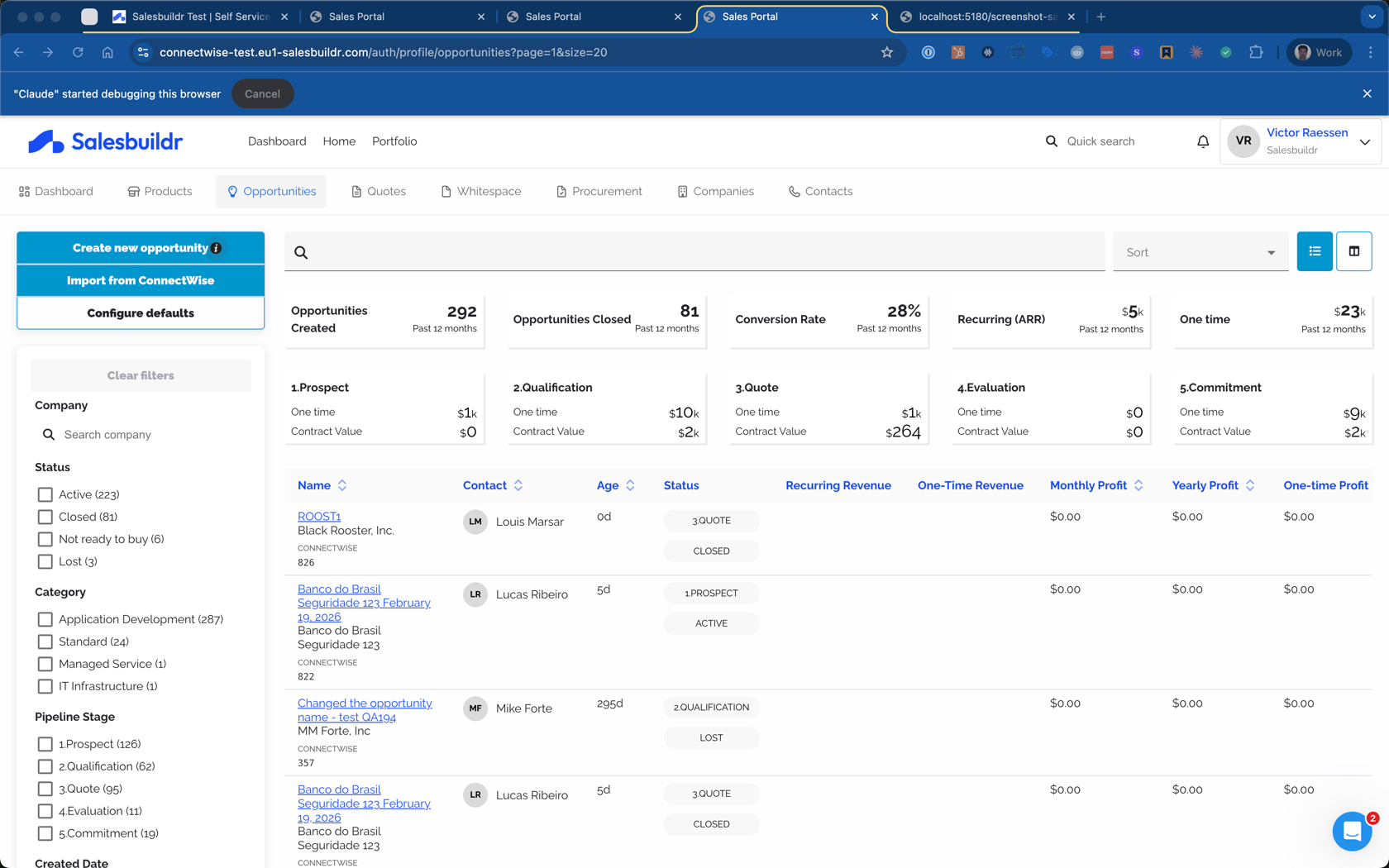Image resolution: width=1389 pixels, height=868 pixels.
Task: Go back in browser history
Action: click(x=19, y=52)
